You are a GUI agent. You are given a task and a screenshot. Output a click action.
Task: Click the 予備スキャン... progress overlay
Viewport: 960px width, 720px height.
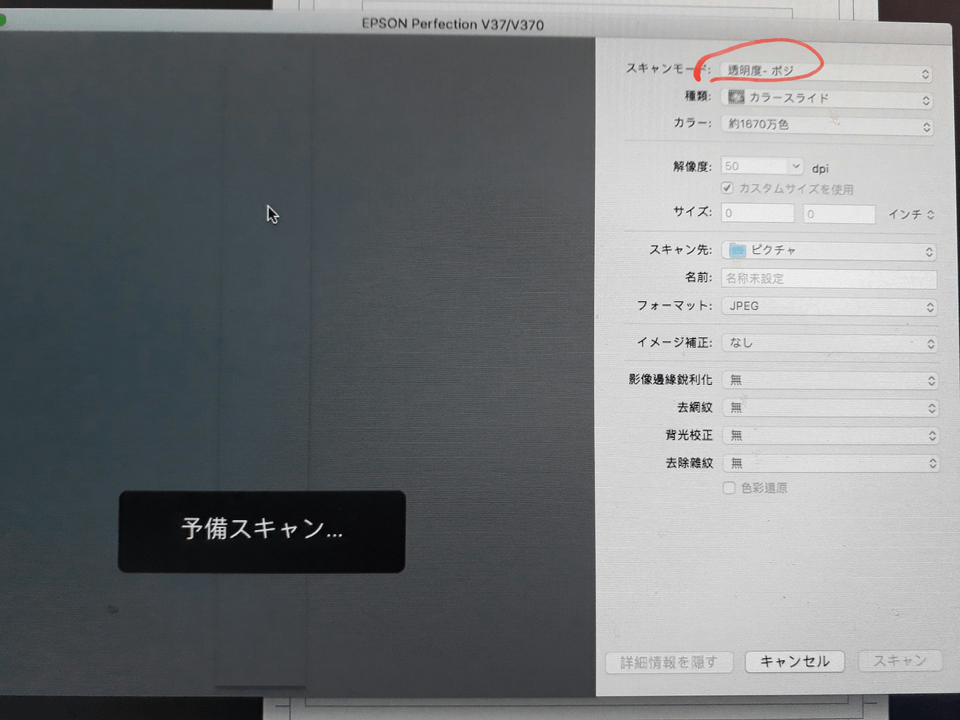(262, 531)
